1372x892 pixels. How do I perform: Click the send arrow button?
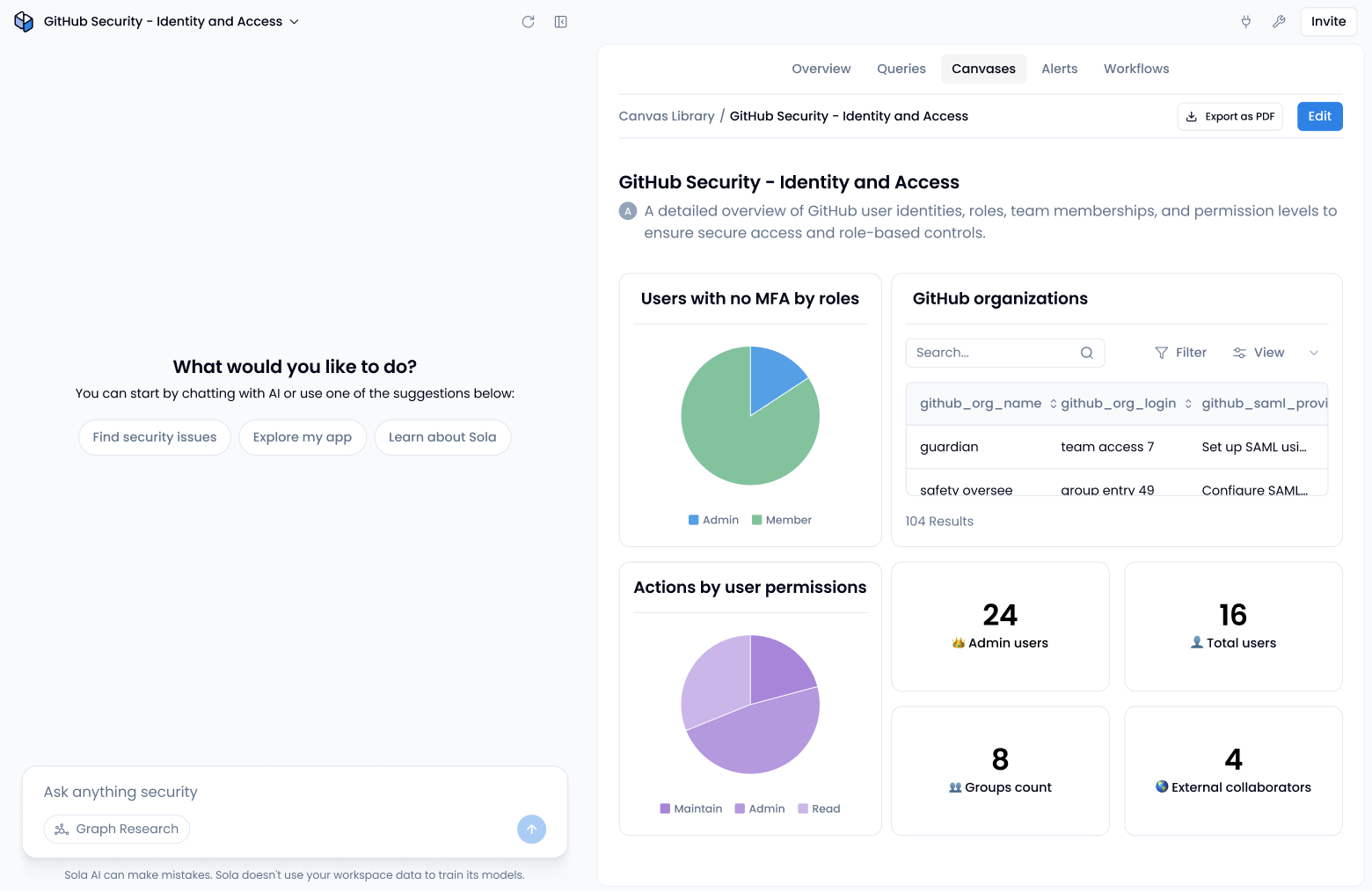[x=531, y=829]
